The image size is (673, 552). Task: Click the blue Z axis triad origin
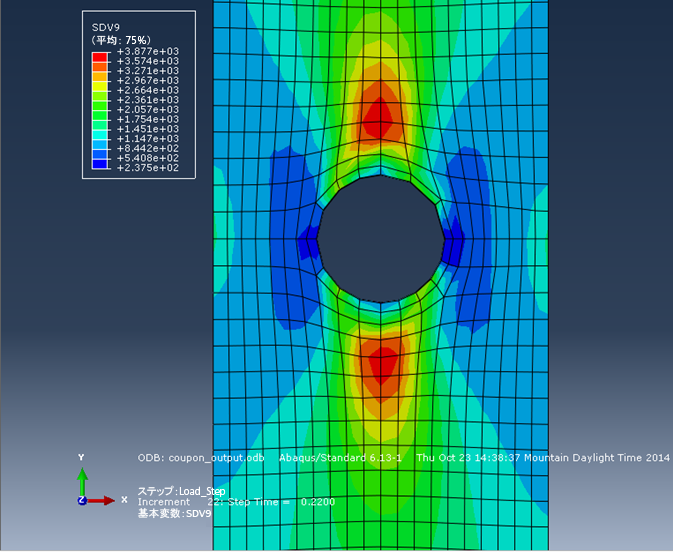[82, 500]
